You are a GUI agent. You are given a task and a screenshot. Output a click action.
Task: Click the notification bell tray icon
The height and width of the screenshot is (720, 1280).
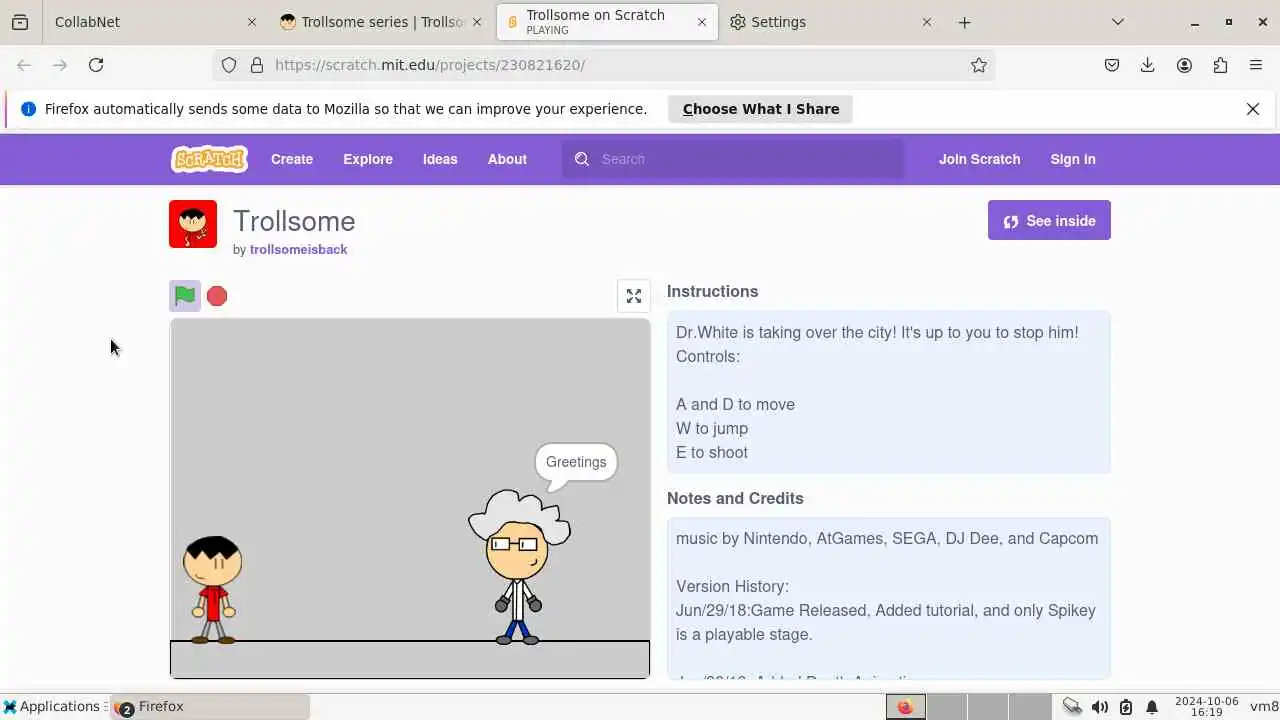tap(1152, 707)
